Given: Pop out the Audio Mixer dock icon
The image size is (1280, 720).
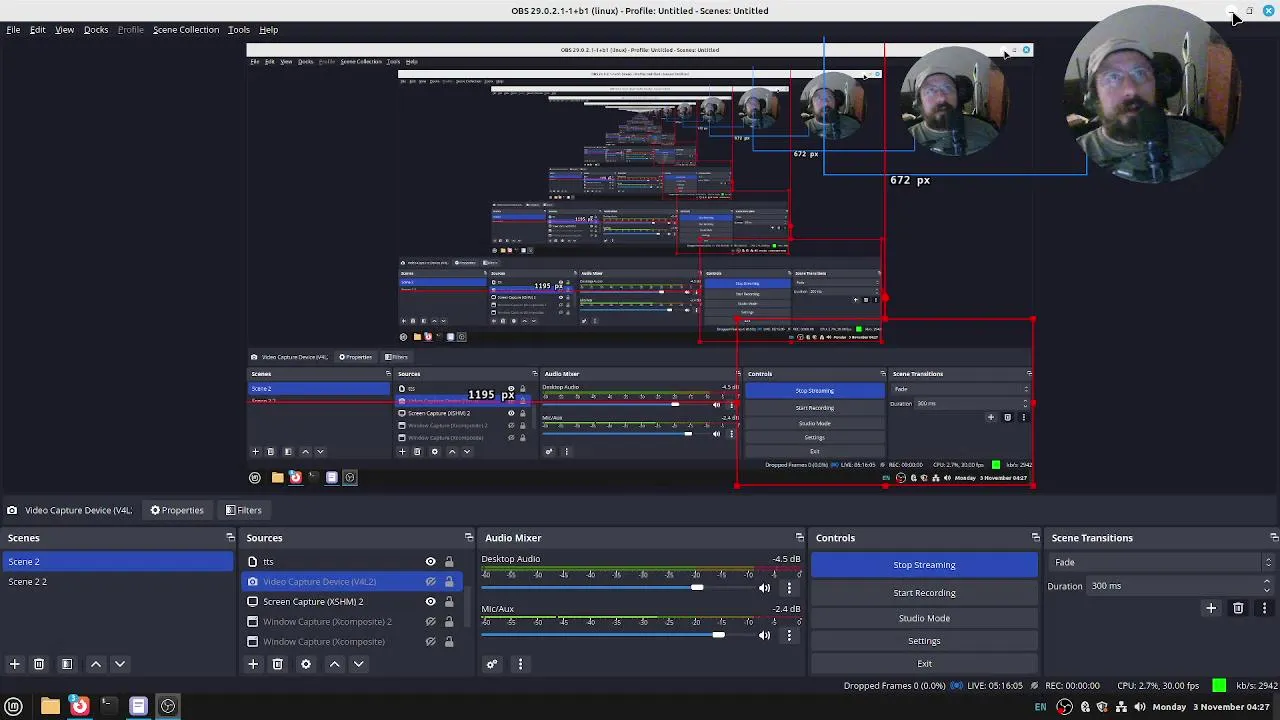Looking at the screenshot, I should (799, 538).
